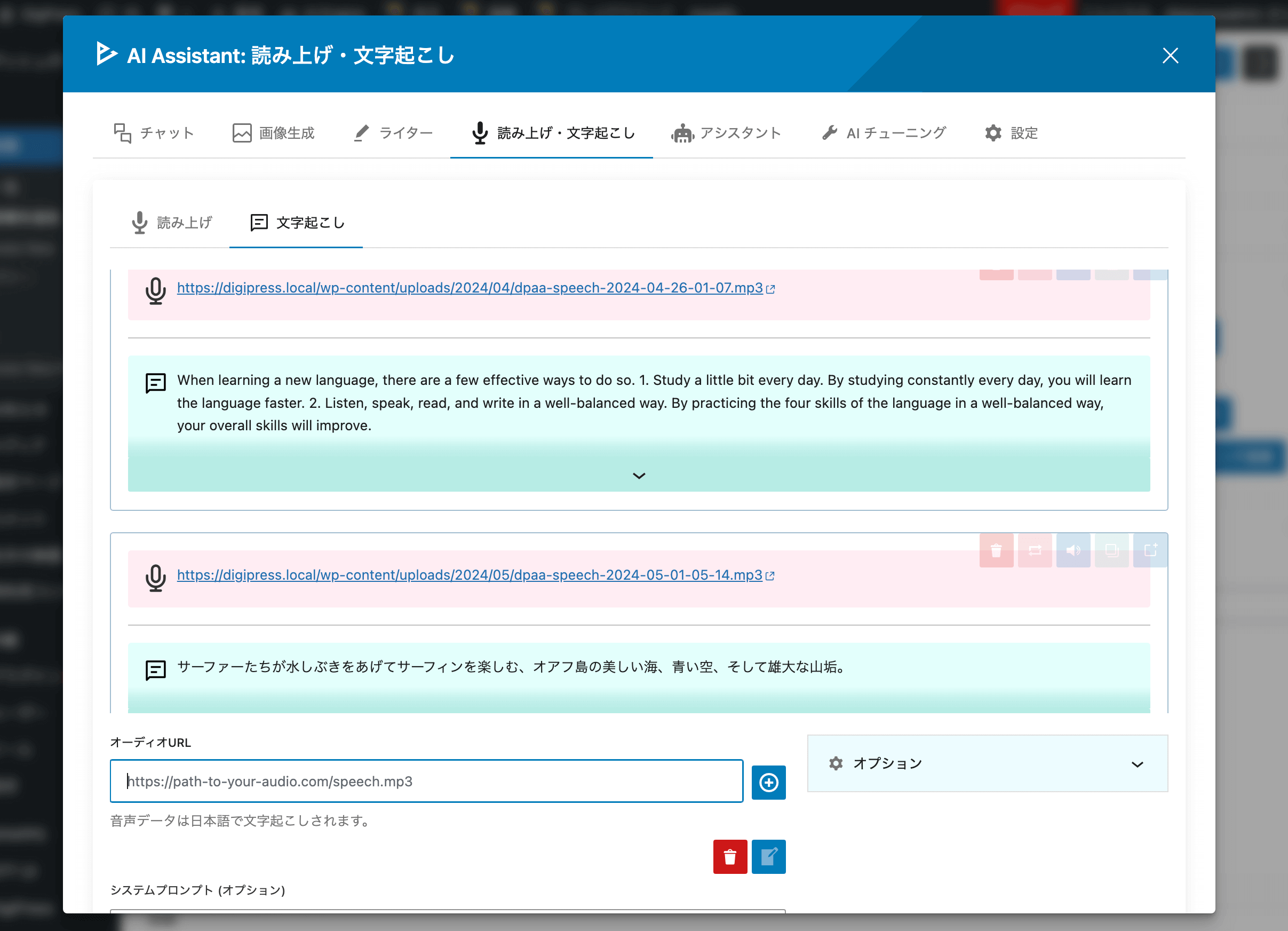1288x931 pixels.
Task: Delete the 05-01 transcription entry trash icon
Action: (x=996, y=550)
